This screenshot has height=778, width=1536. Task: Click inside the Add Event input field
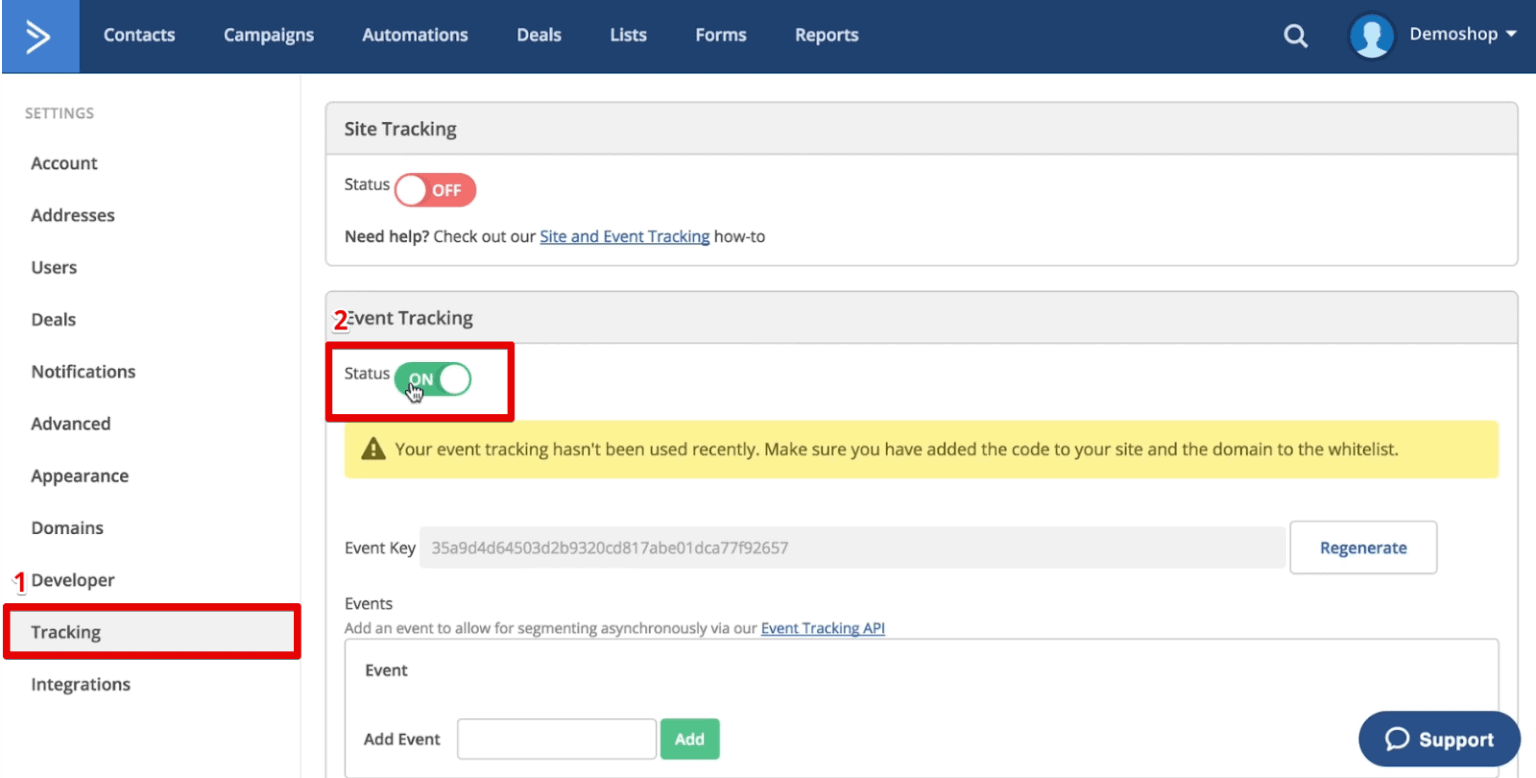pos(556,738)
